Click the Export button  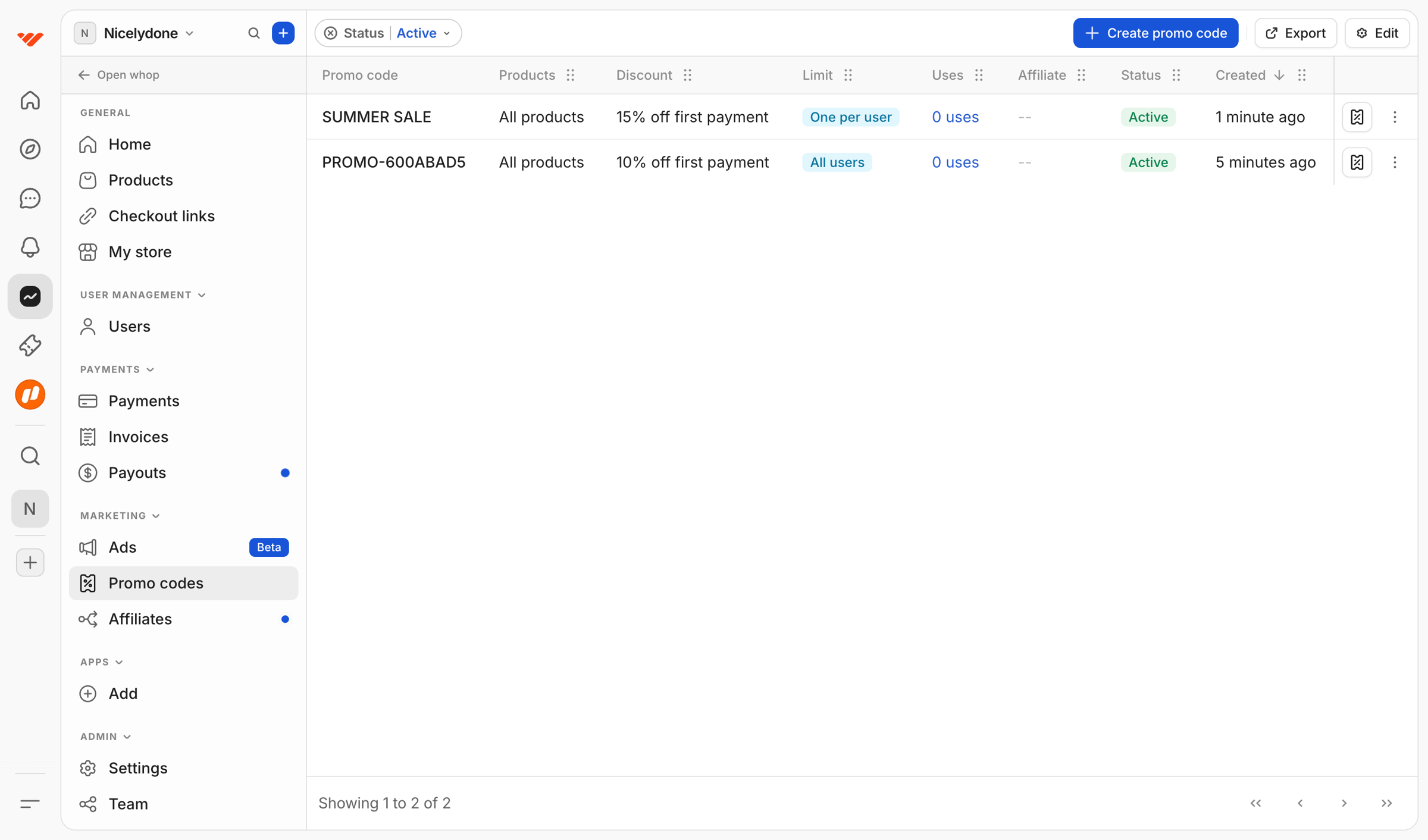1295,33
